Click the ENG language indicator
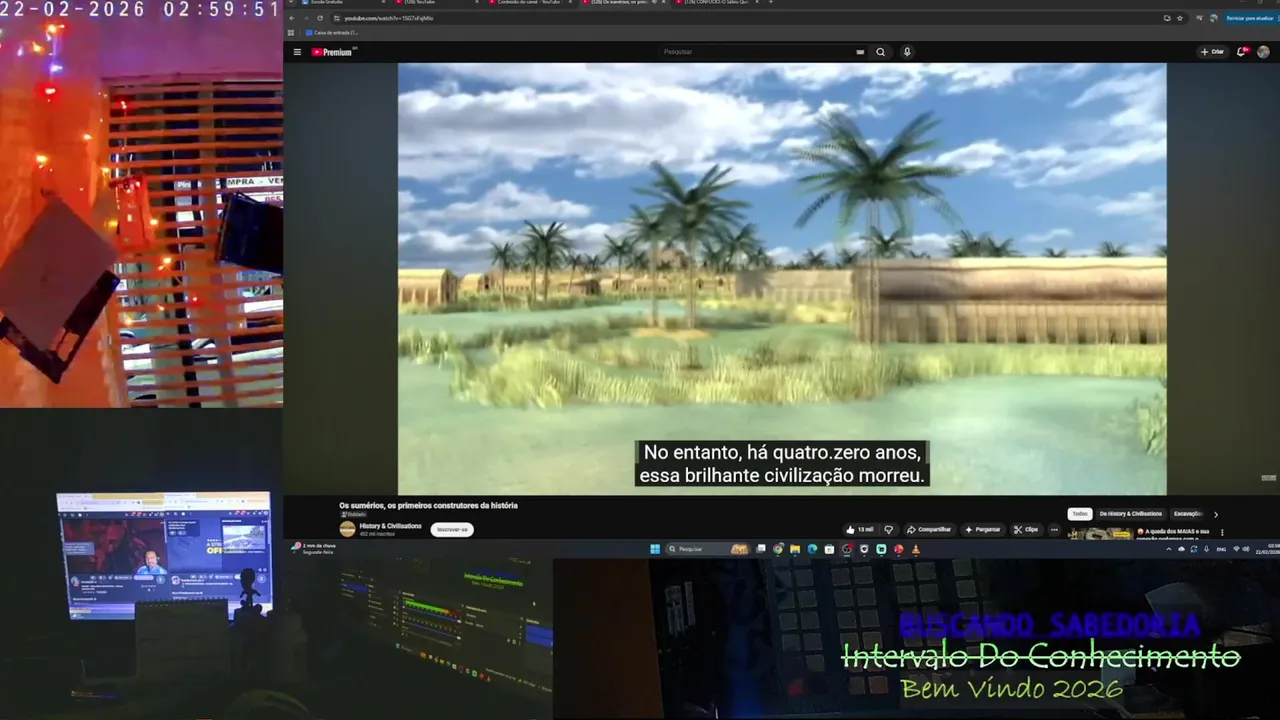The height and width of the screenshot is (720, 1280). tap(1221, 549)
